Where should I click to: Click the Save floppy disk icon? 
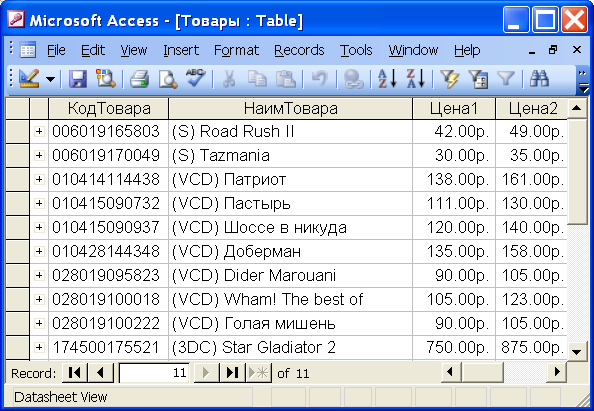pos(78,79)
